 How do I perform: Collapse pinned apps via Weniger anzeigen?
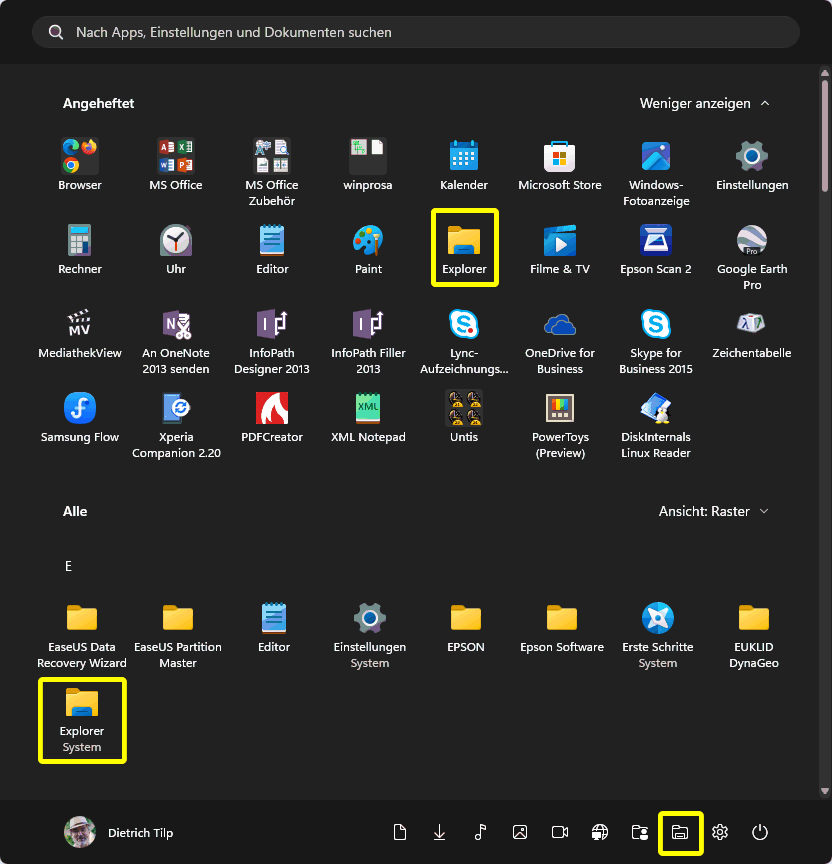click(x=705, y=103)
